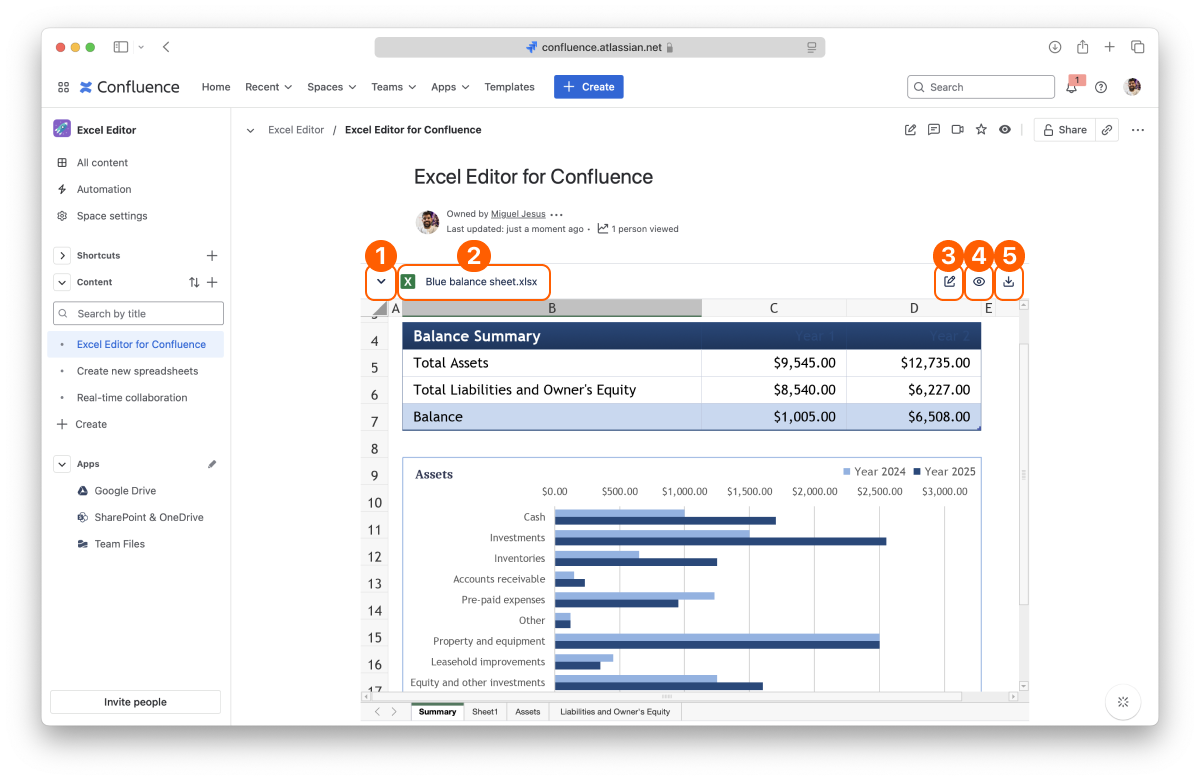This screenshot has width=1200, height=780.
Task: Open the Apps dropdown in the top navigation
Action: pyautogui.click(x=450, y=87)
